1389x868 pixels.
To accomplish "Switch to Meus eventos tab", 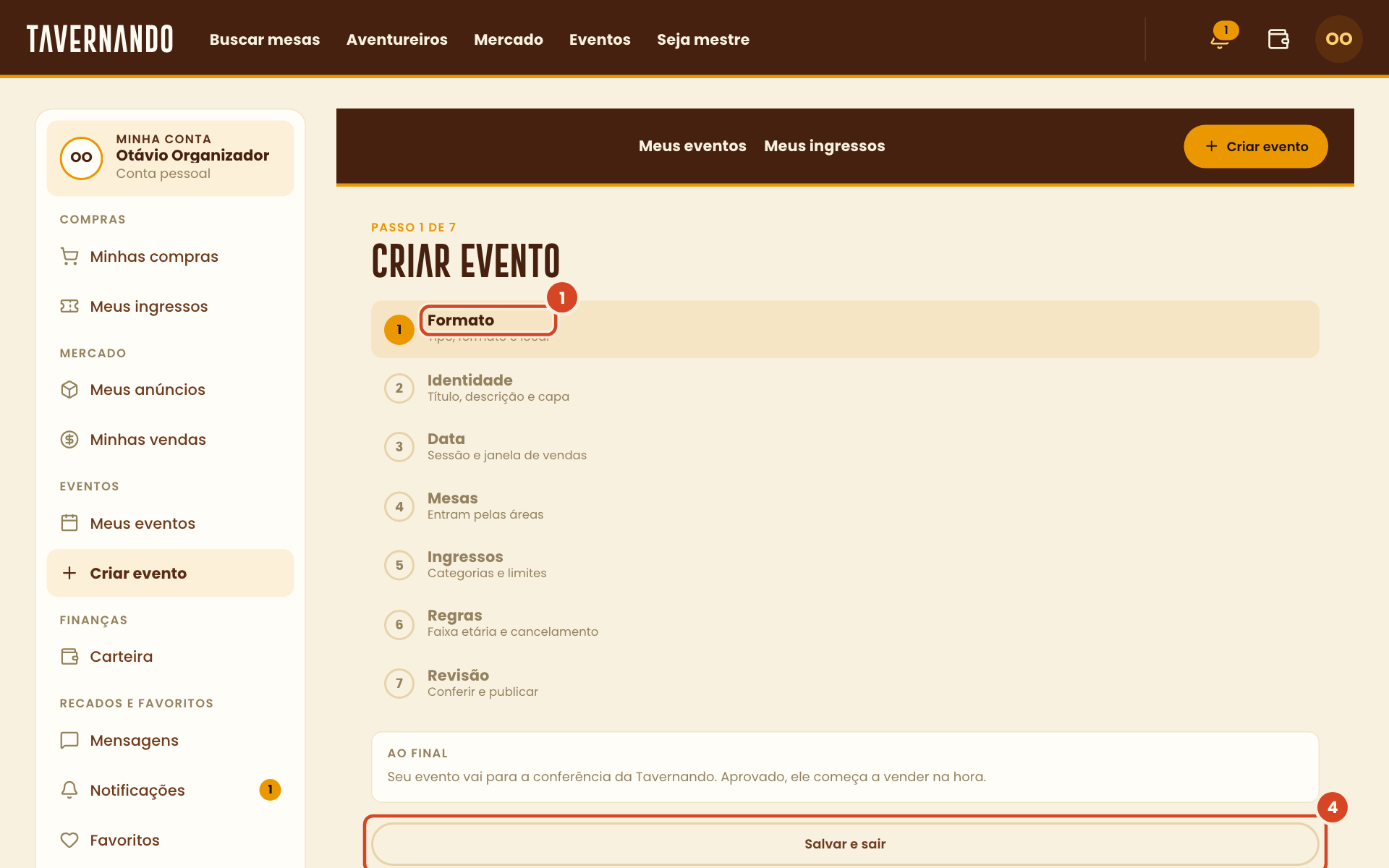I will coord(692,146).
